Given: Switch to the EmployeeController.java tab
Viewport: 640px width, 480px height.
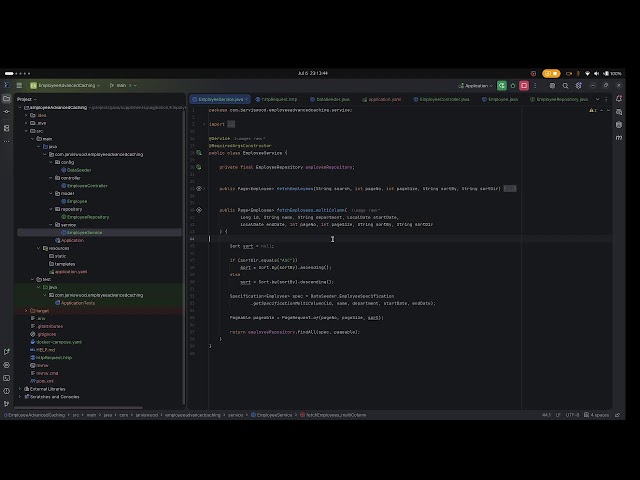Looking at the screenshot, I should click(441, 99).
